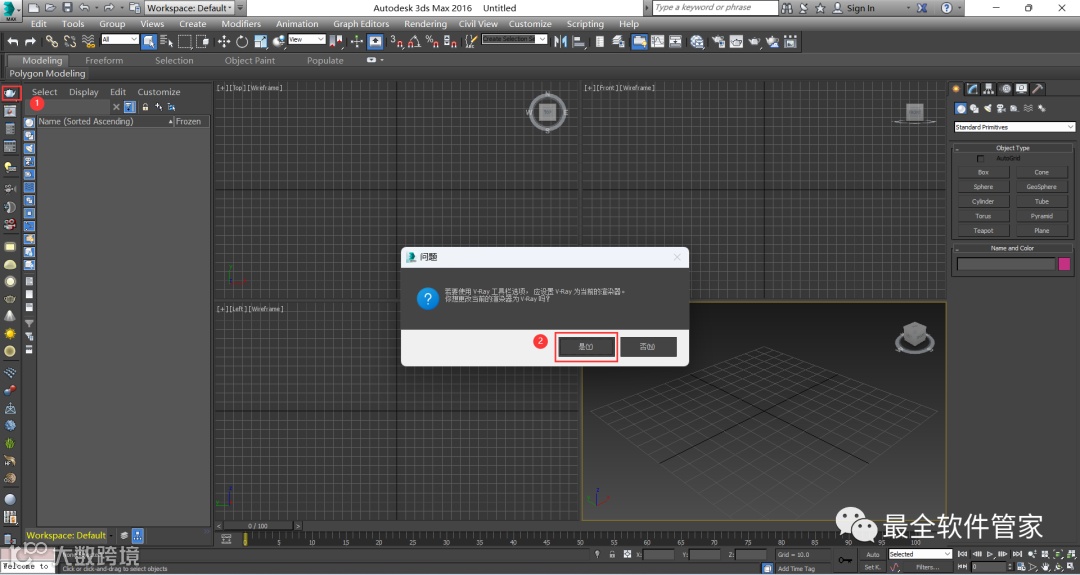Click the Name (Sorted Ascending) column header
This screenshot has width=1080, height=575.
(x=105, y=121)
